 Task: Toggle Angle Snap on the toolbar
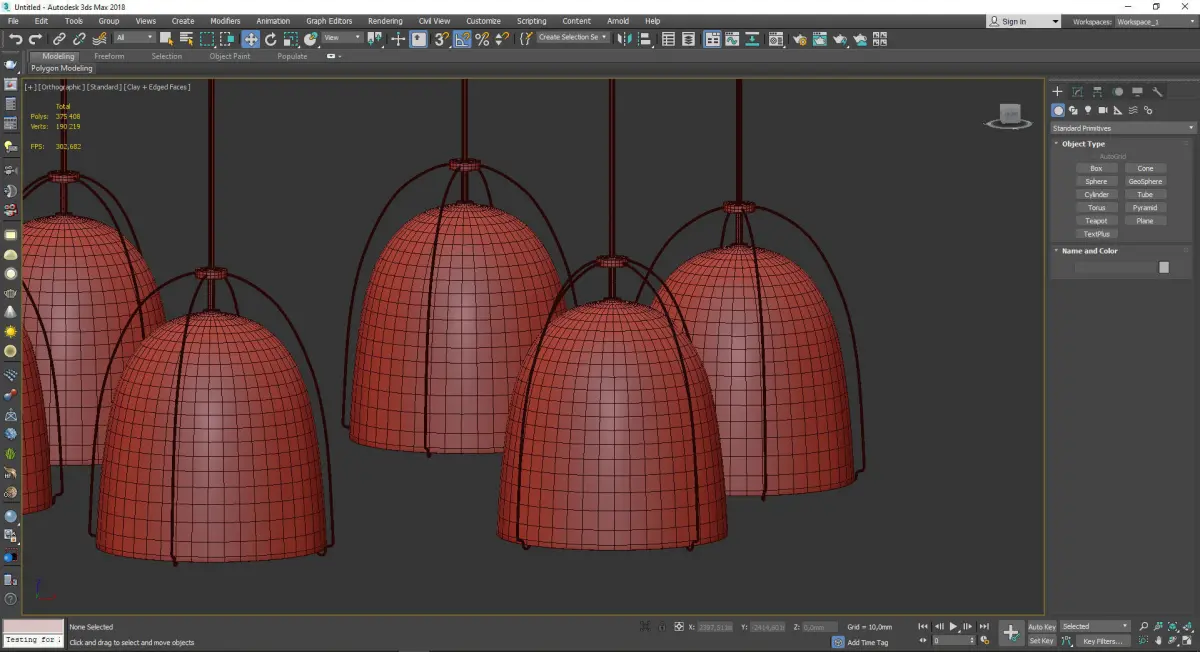(462, 39)
